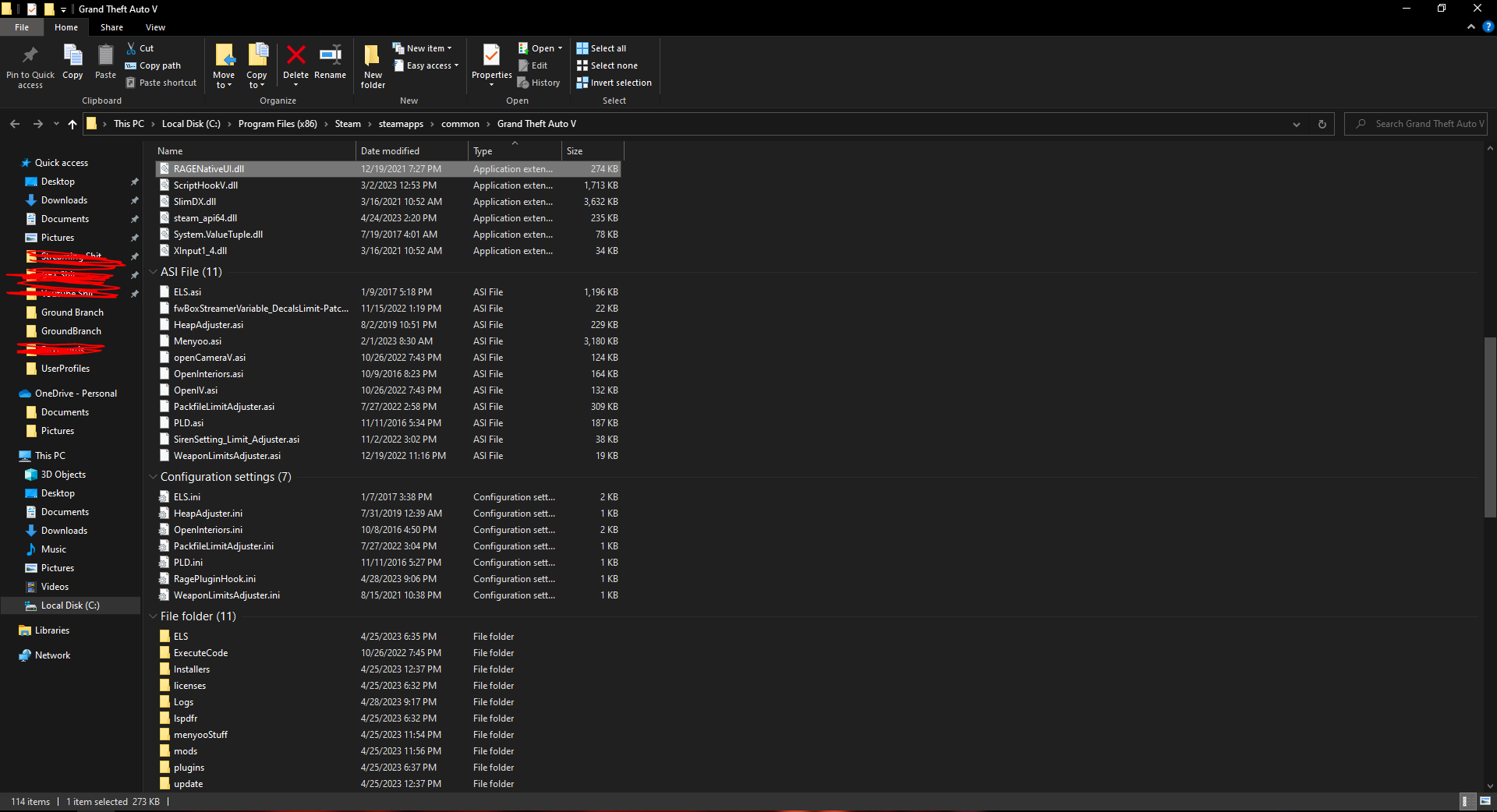Sort files by the Name column
This screenshot has width=1497, height=812.
coord(255,151)
